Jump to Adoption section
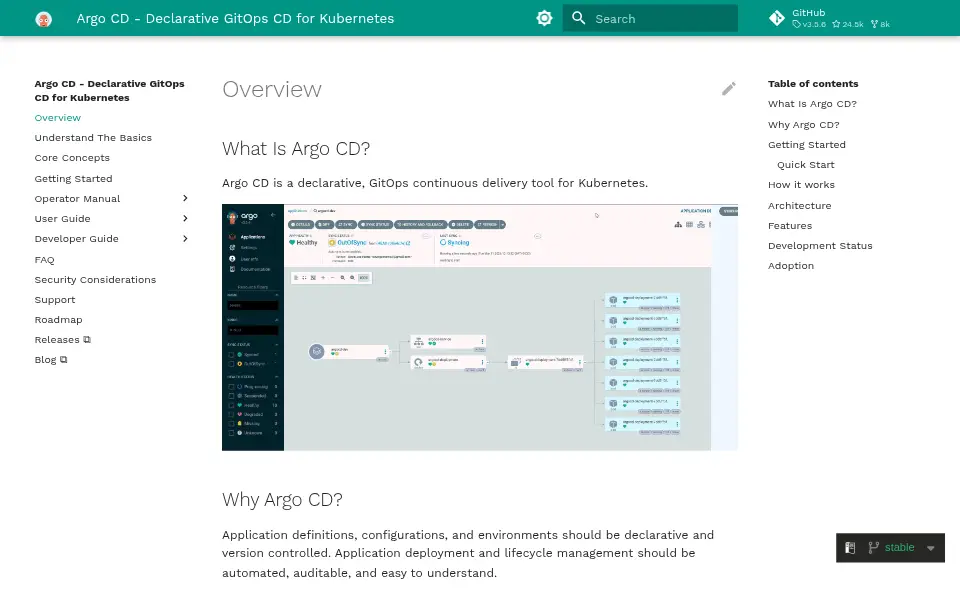Screen dimensions: 960x600 [791, 266]
